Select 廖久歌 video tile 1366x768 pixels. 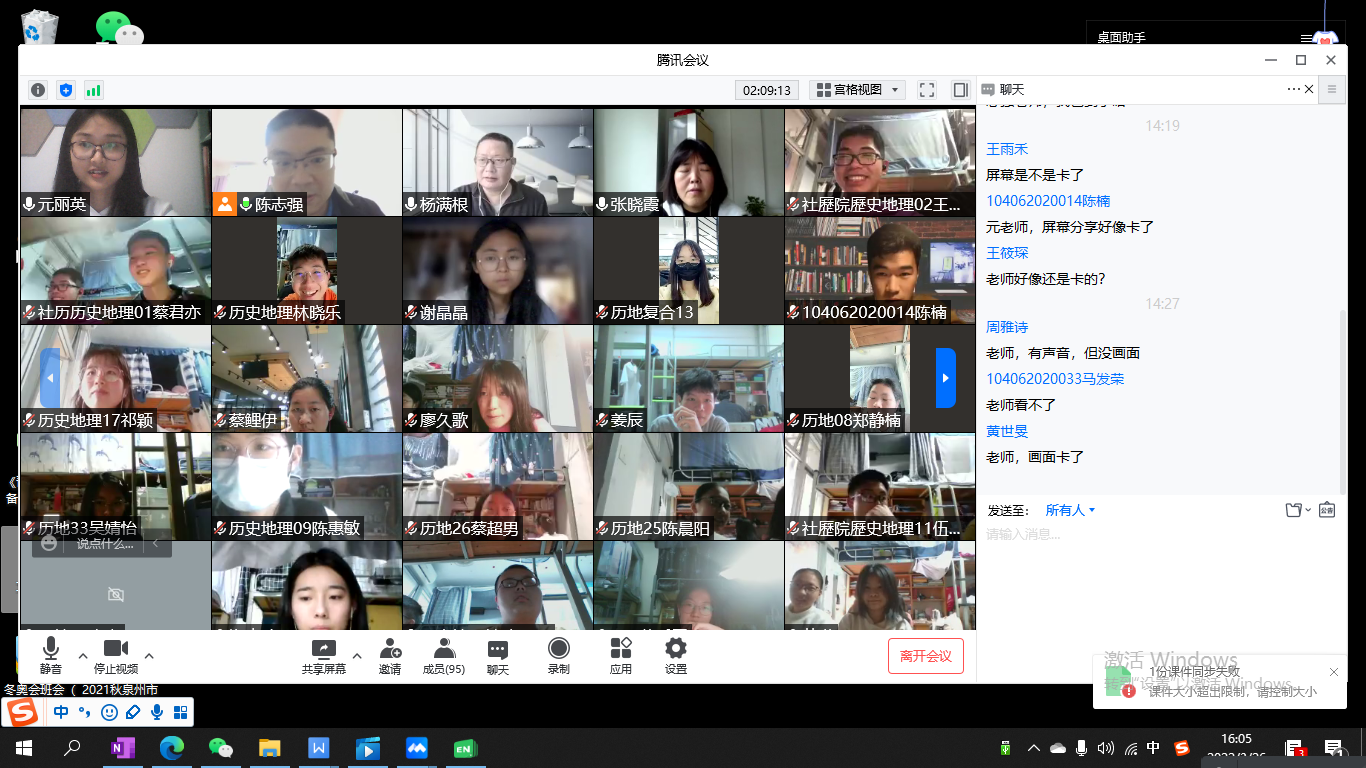coord(497,378)
